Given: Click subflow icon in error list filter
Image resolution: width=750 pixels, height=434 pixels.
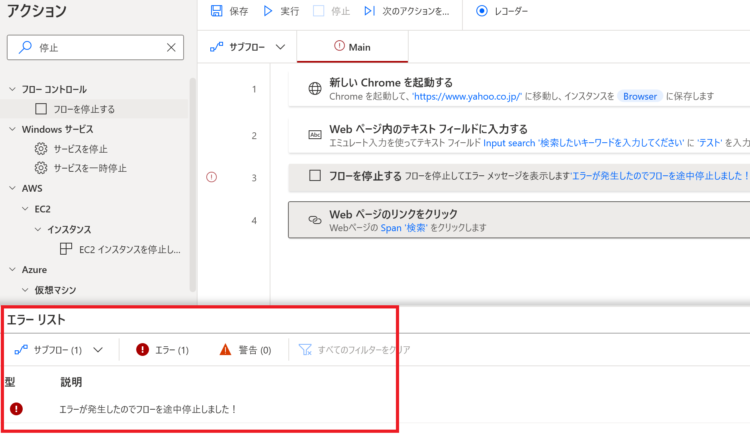Looking at the screenshot, I should tap(21, 350).
